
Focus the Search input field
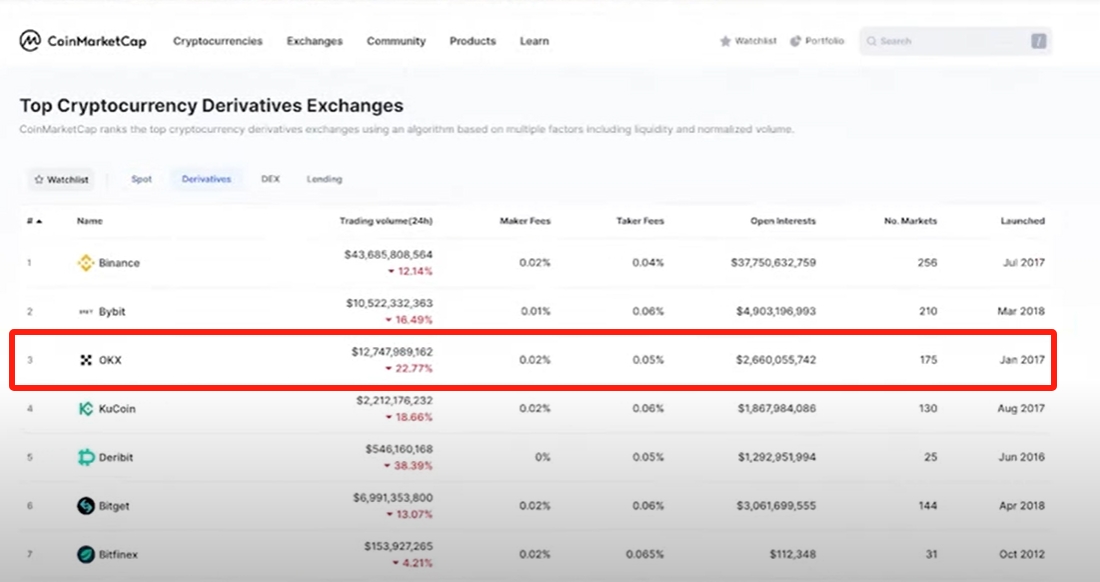[955, 41]
